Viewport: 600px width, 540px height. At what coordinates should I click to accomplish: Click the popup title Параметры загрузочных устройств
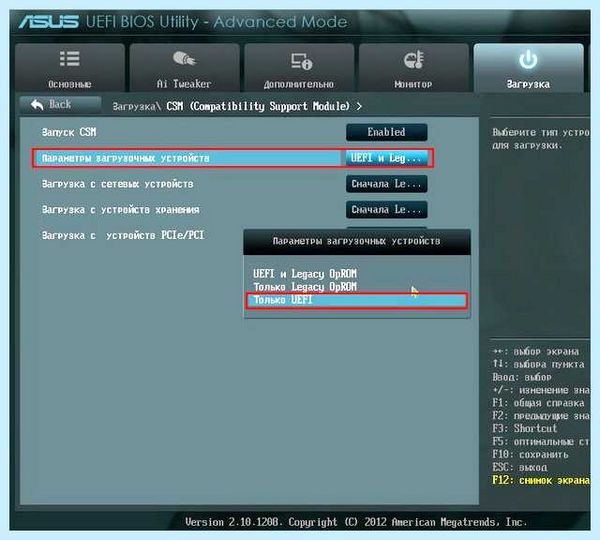tap(356, 241)
